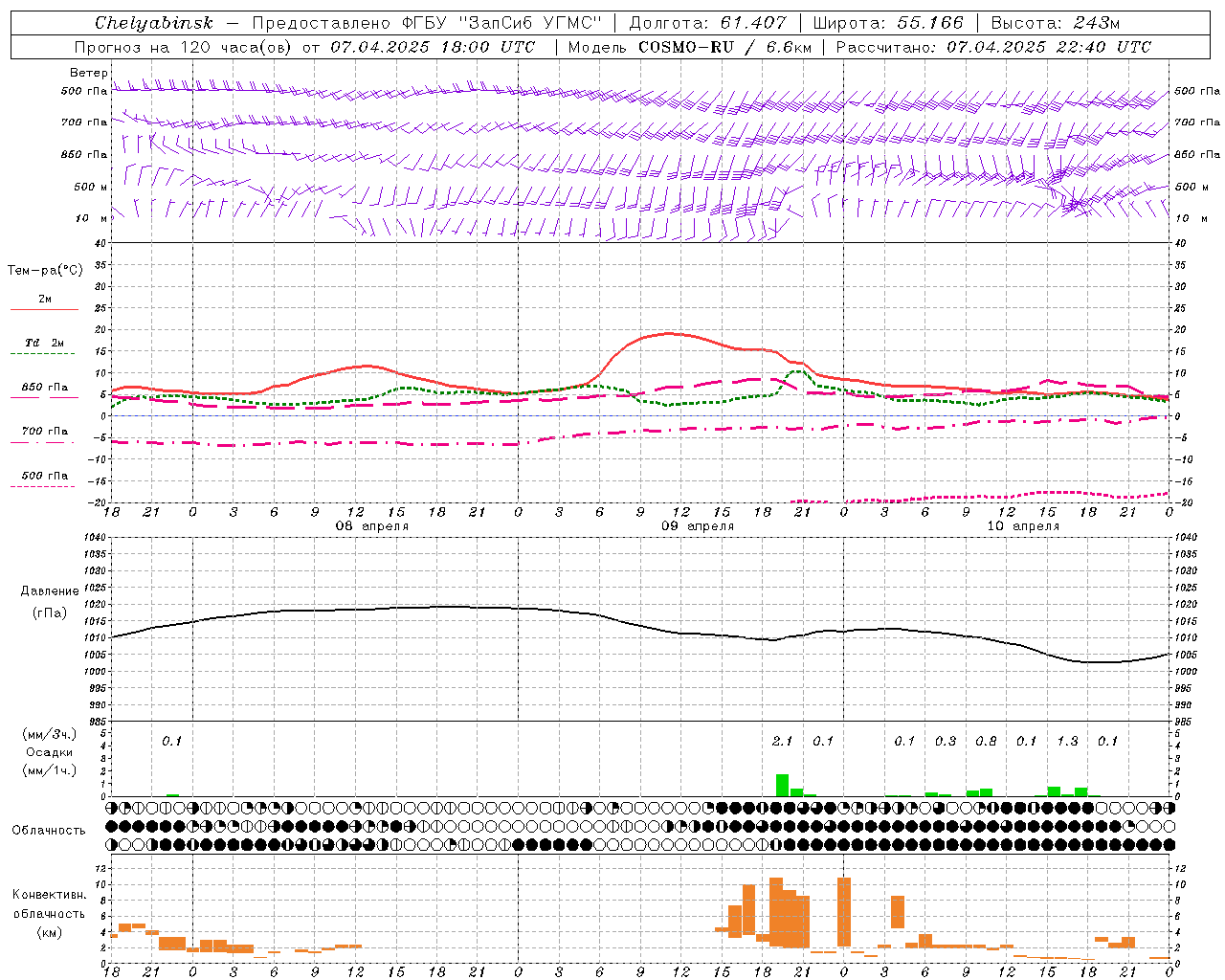Click the left 10 м wind level label

[92, 218]
